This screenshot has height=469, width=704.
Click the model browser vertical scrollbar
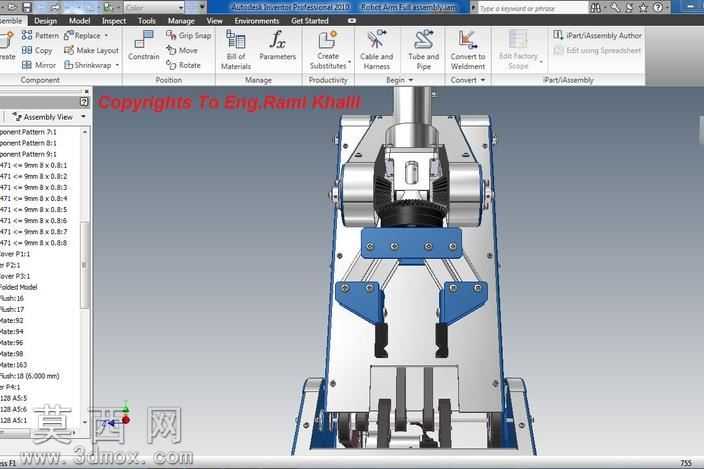(x=84, y=265)
